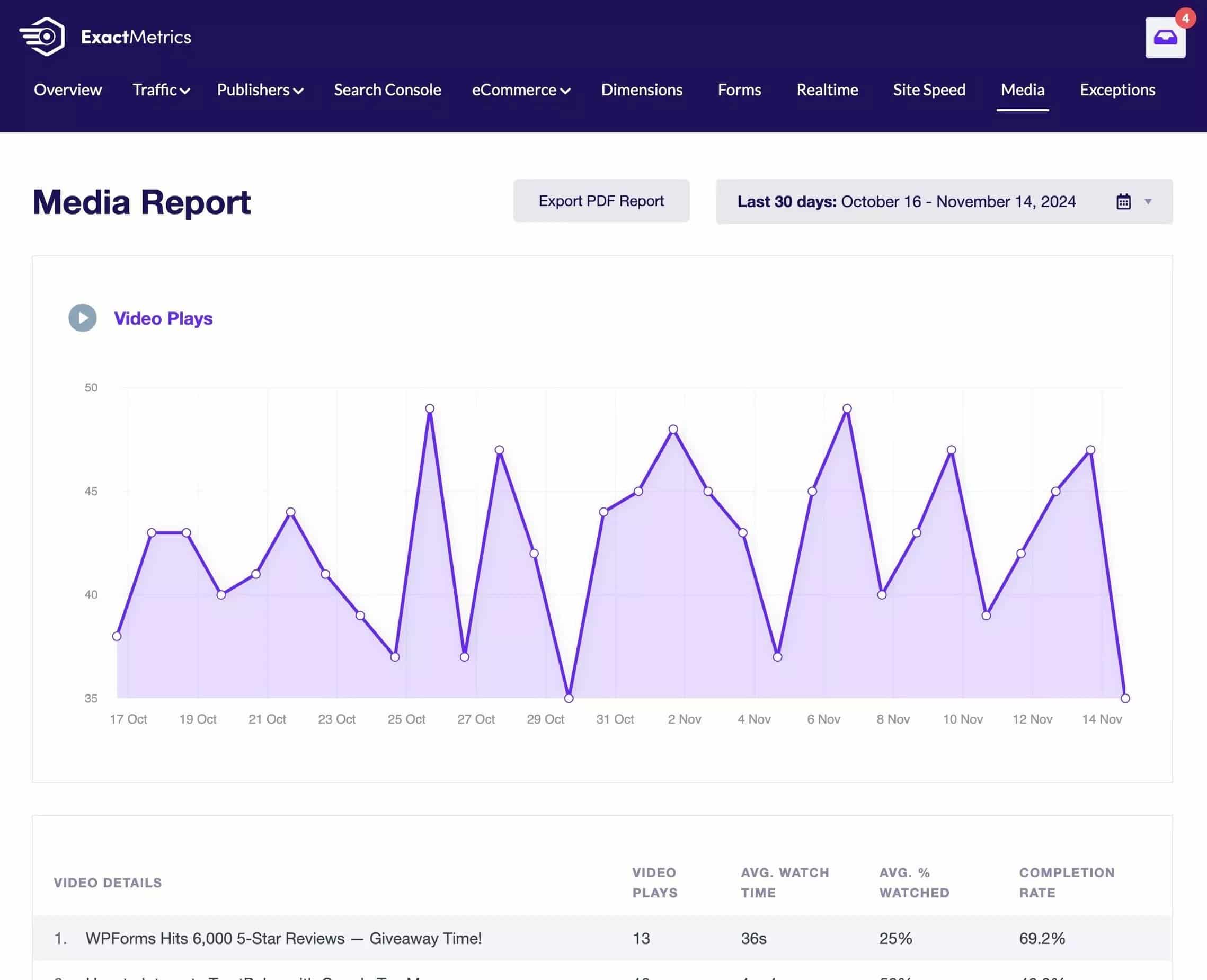Viewport: 1207px width, 980px height.
Task: Open the notifications inbox icon
Action: coord(1165,38)
